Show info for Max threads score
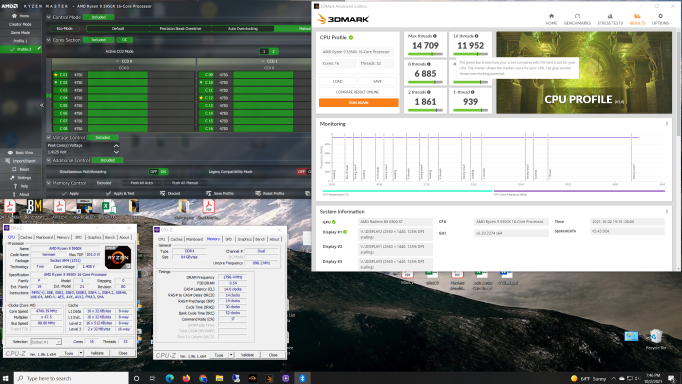The image size is (682, 384). [x=435, y=36]
